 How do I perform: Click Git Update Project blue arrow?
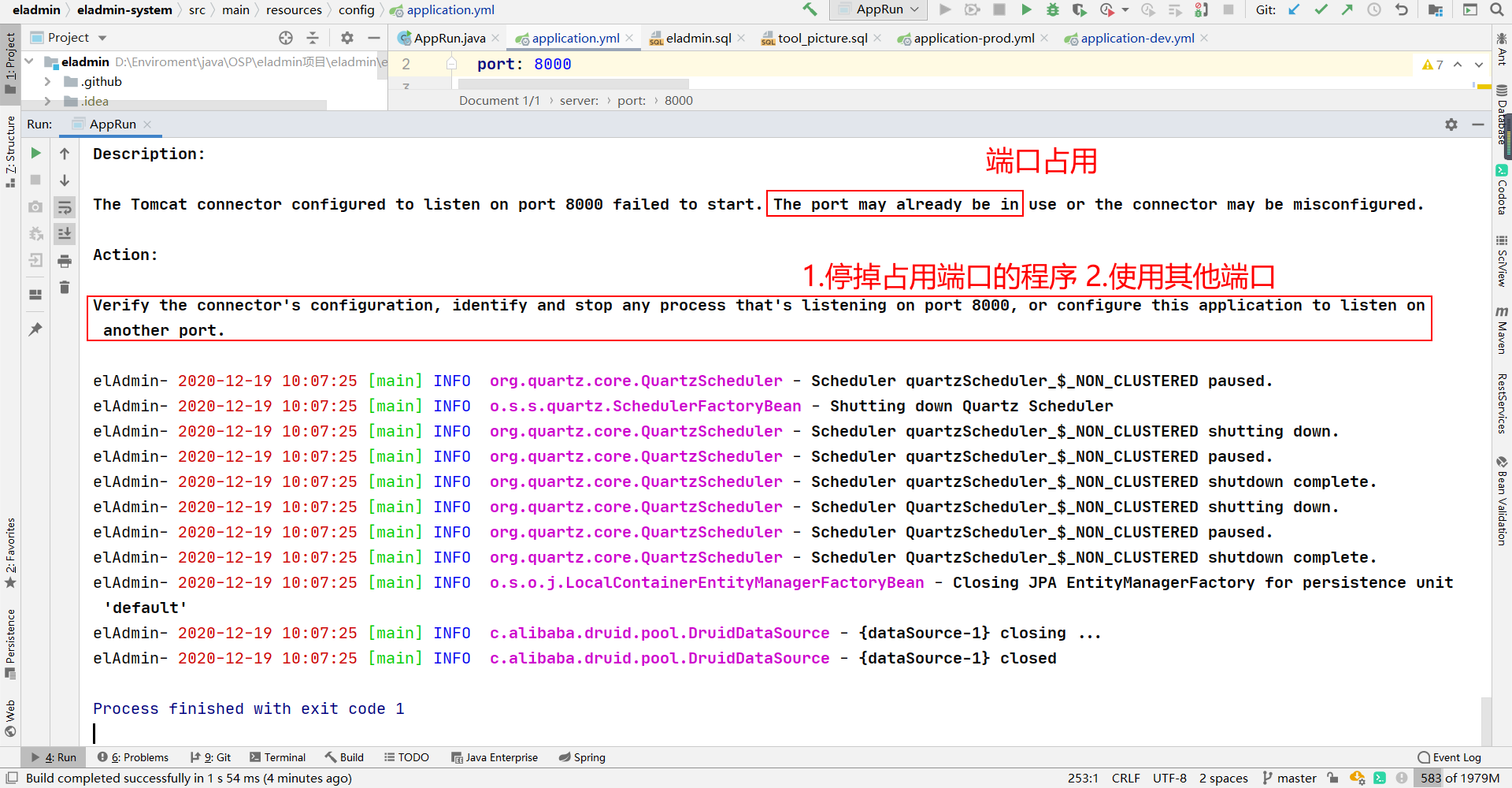1294,9
